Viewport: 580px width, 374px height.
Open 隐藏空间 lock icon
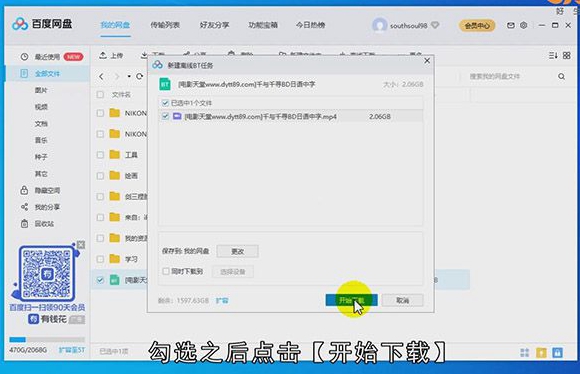pyautogui.click(x=24, y=190)
